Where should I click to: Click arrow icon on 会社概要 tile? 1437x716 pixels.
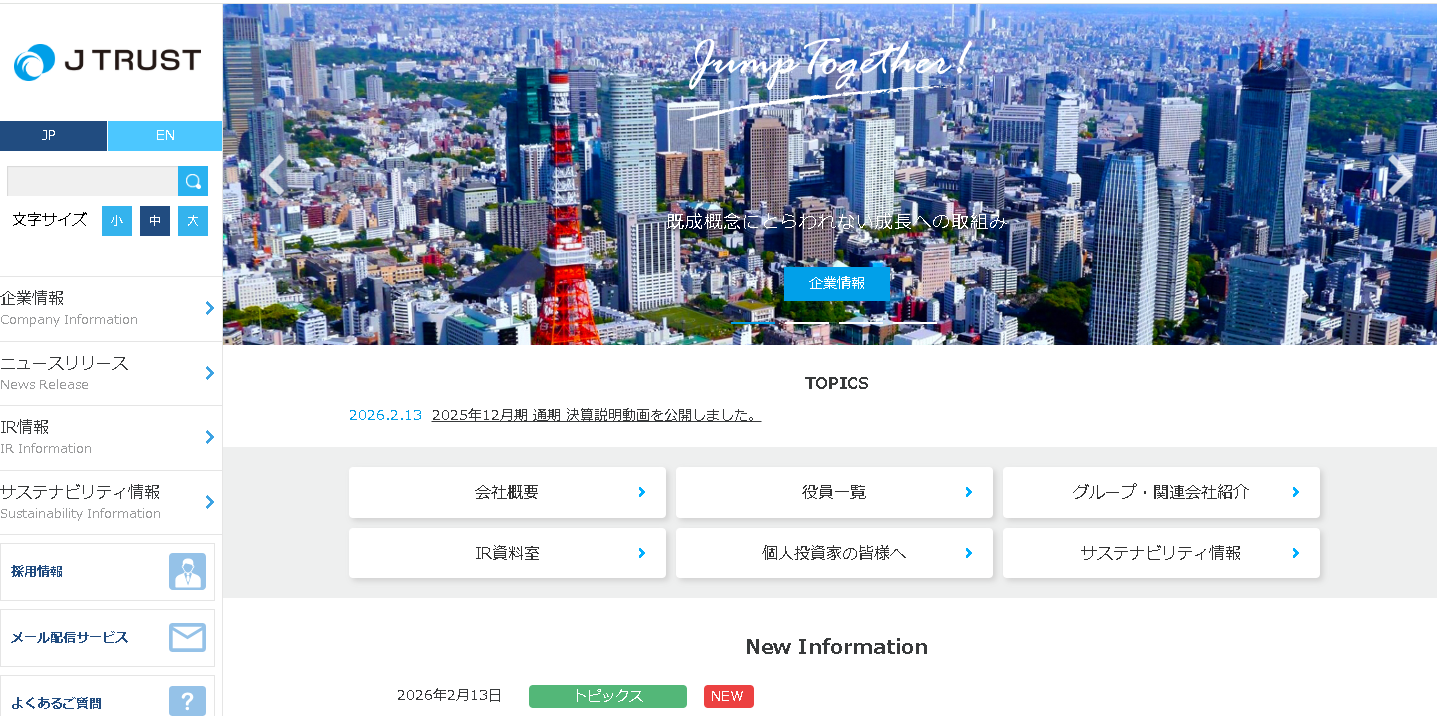pos(642,492)
